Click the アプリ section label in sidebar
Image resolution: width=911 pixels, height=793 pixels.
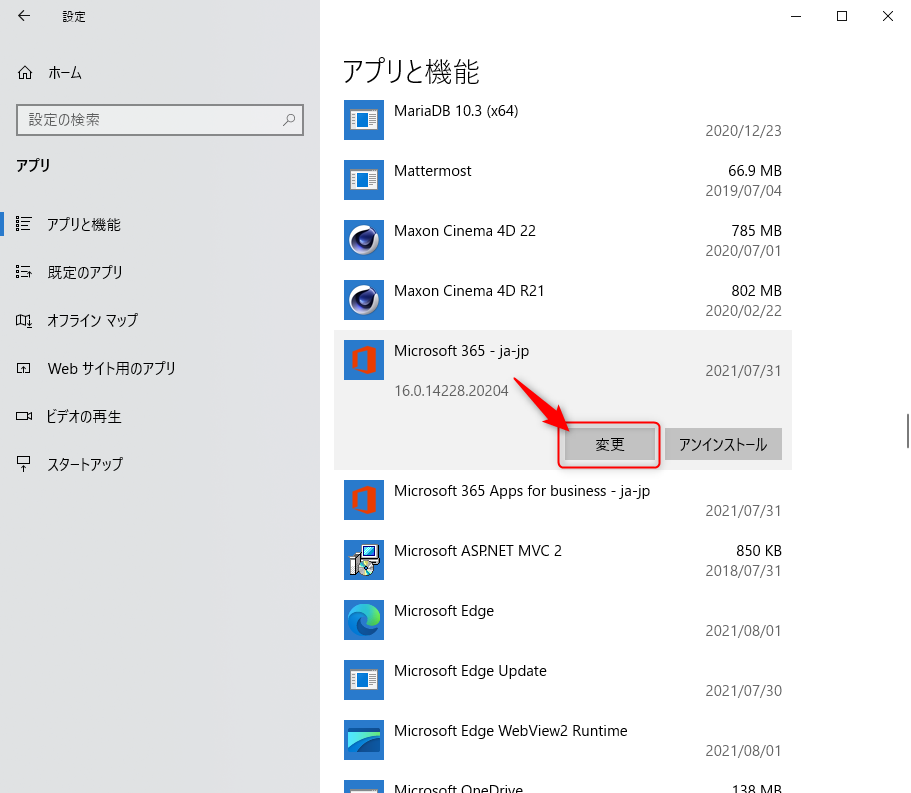(x=33, y=166)
